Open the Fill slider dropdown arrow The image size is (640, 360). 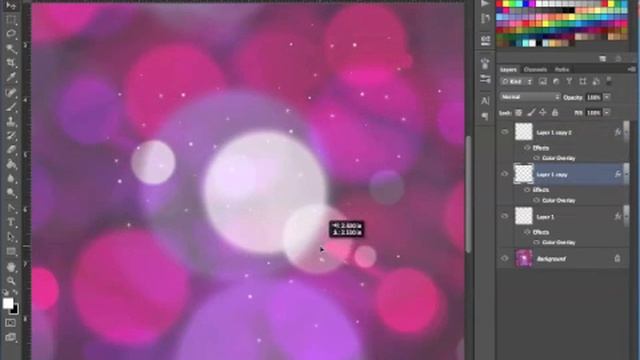(x=607, y=113)
